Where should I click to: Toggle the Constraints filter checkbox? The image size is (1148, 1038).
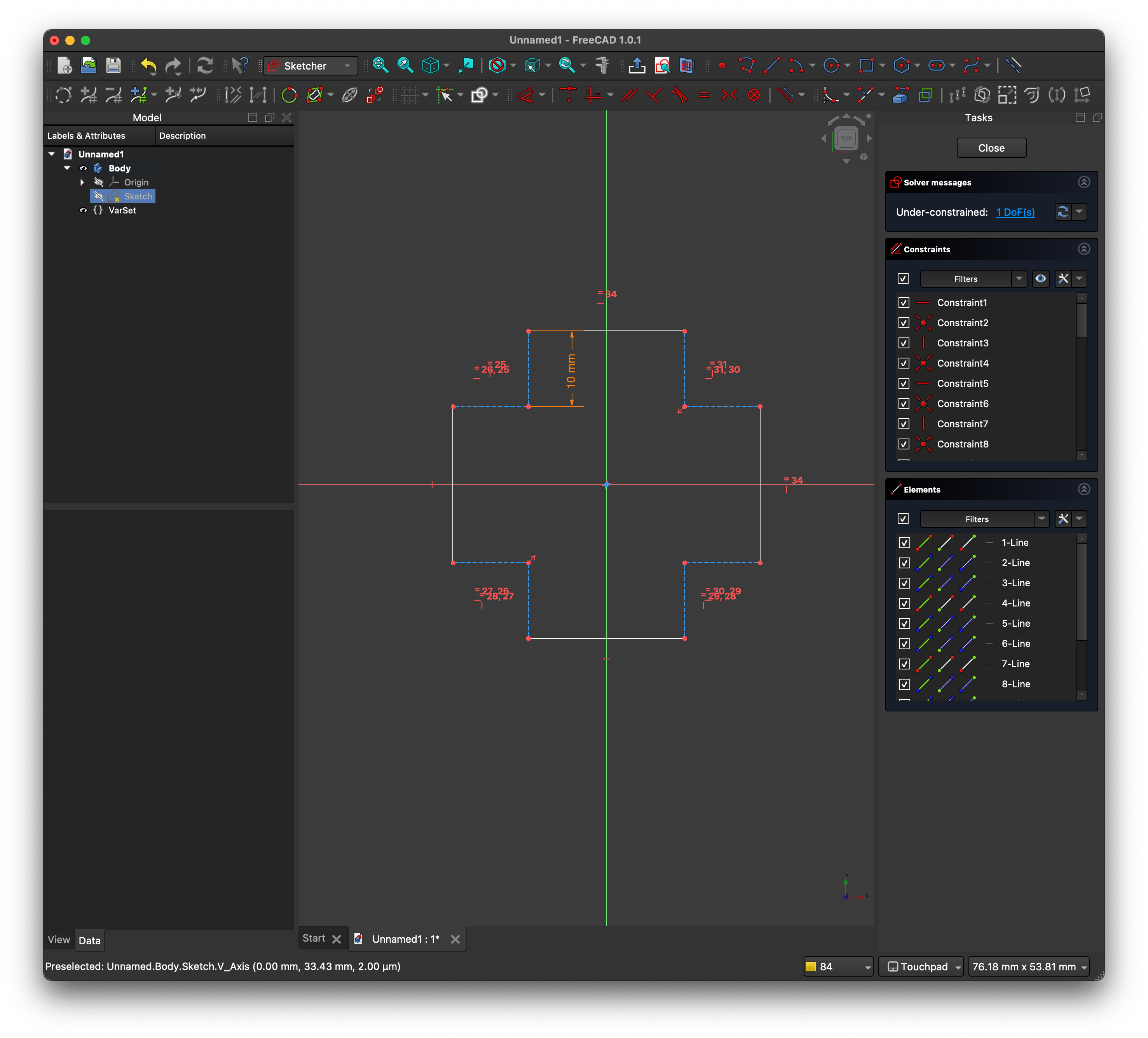(903, 279)
